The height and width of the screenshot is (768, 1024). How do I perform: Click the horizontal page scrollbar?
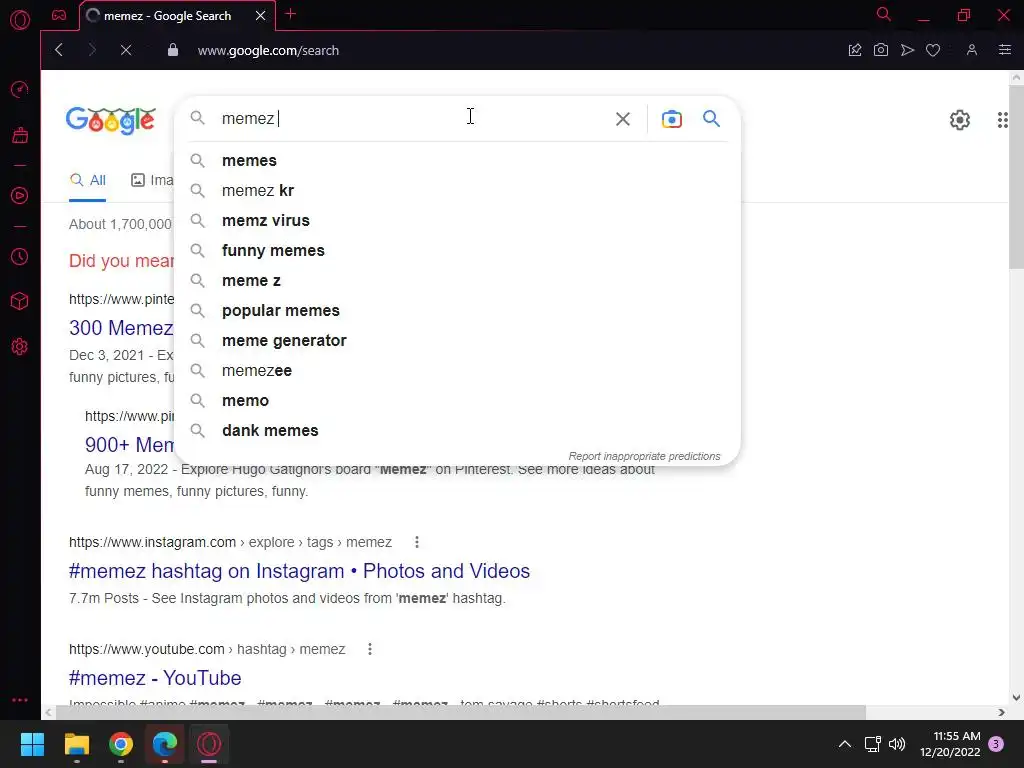click(x=460, y=712)
